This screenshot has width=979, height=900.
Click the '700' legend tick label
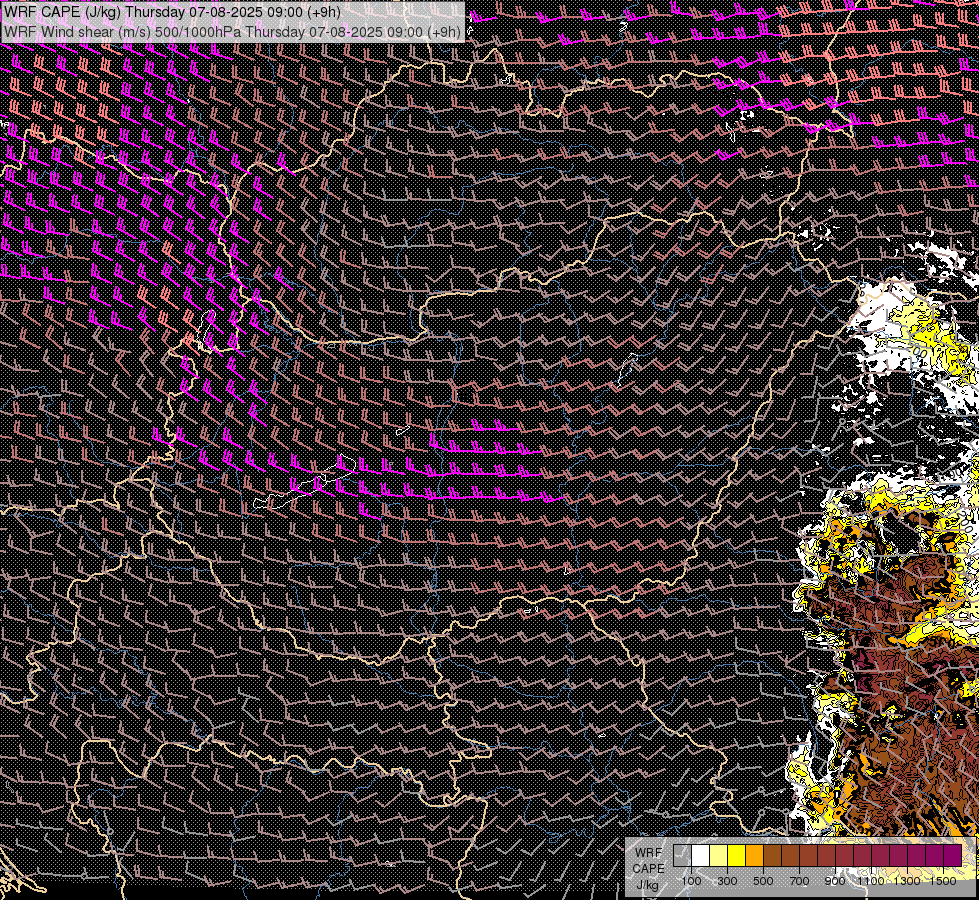(x=799, y=881)
